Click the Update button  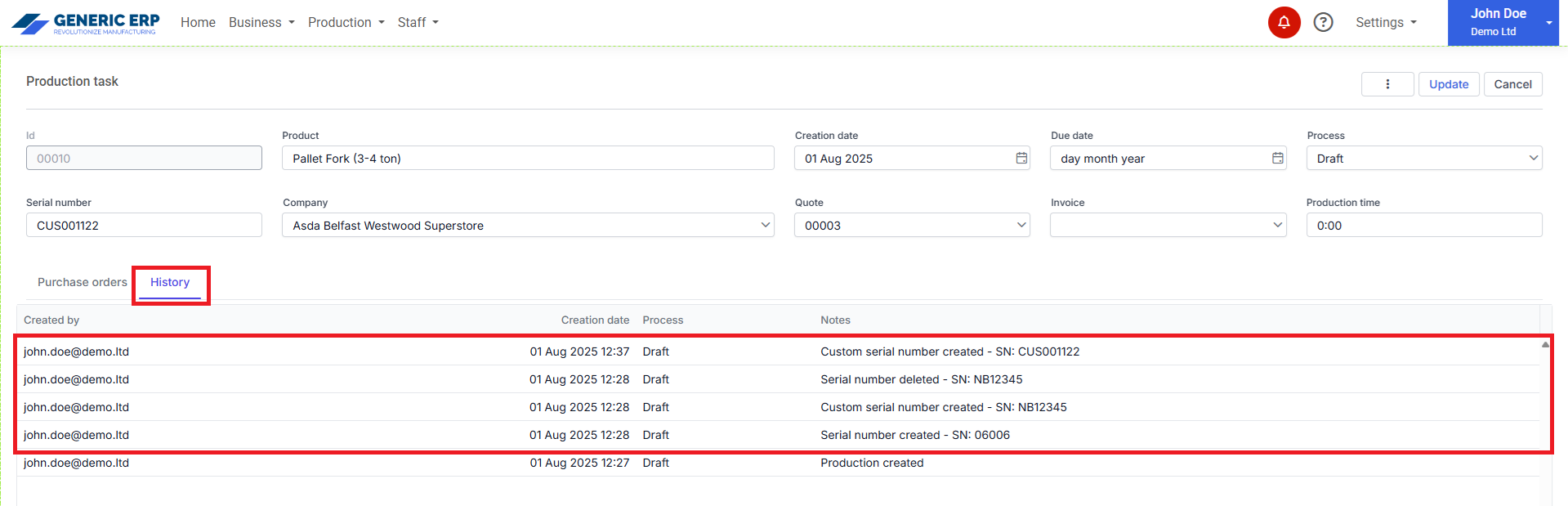pyautogui.click(x=1448, y=84)
